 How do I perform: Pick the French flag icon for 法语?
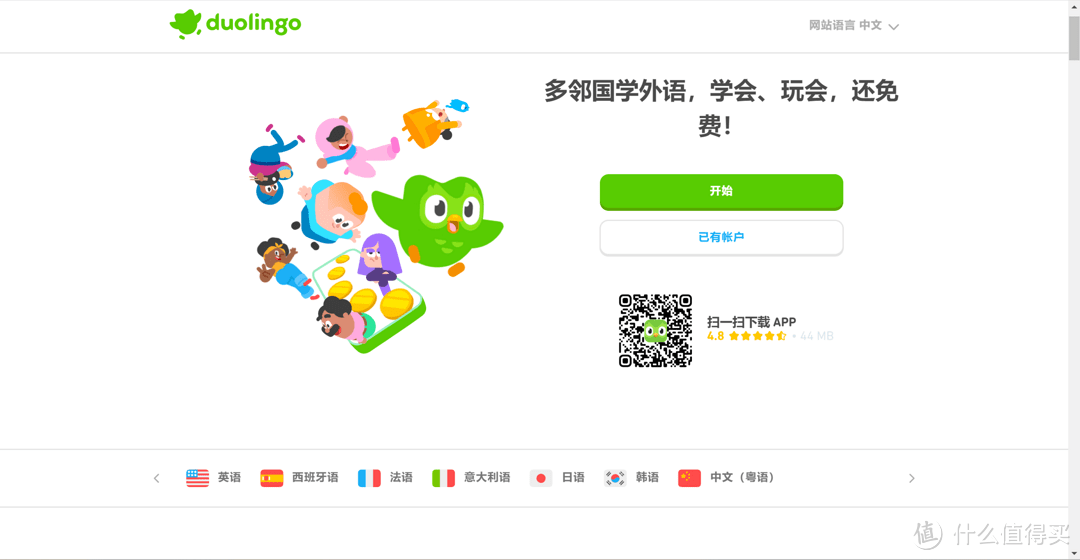pos(369,478)
